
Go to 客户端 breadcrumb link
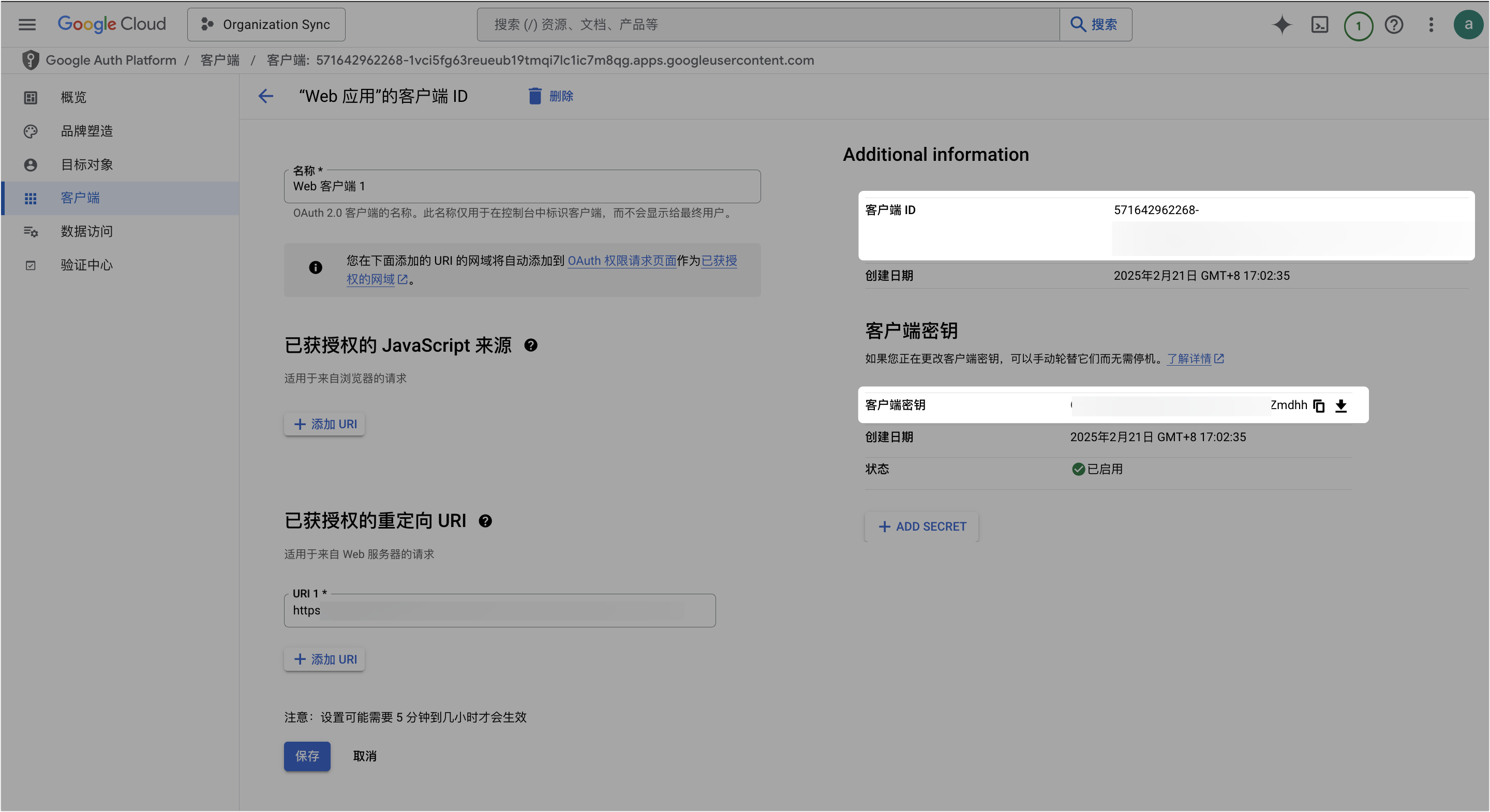click(x=220, y=60)
